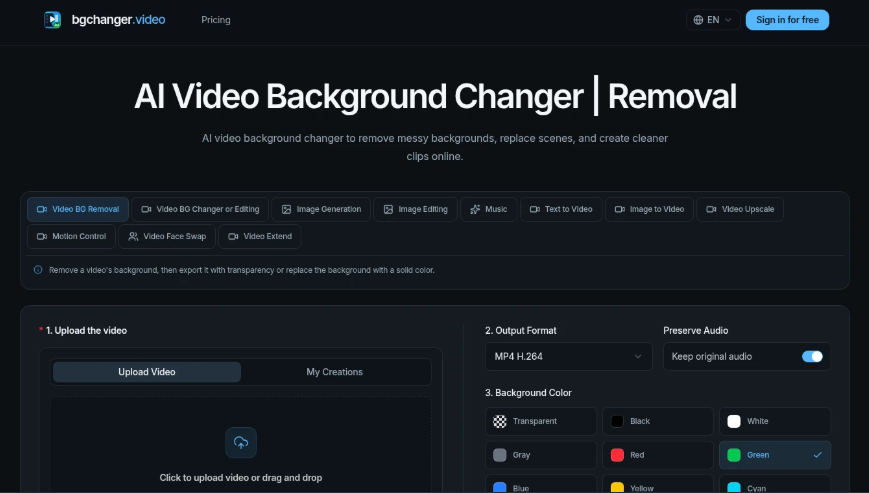Switch to the Video Face Swap tab
The width and height of the screenshot is (869, 493).
click(x=167, y=237)
